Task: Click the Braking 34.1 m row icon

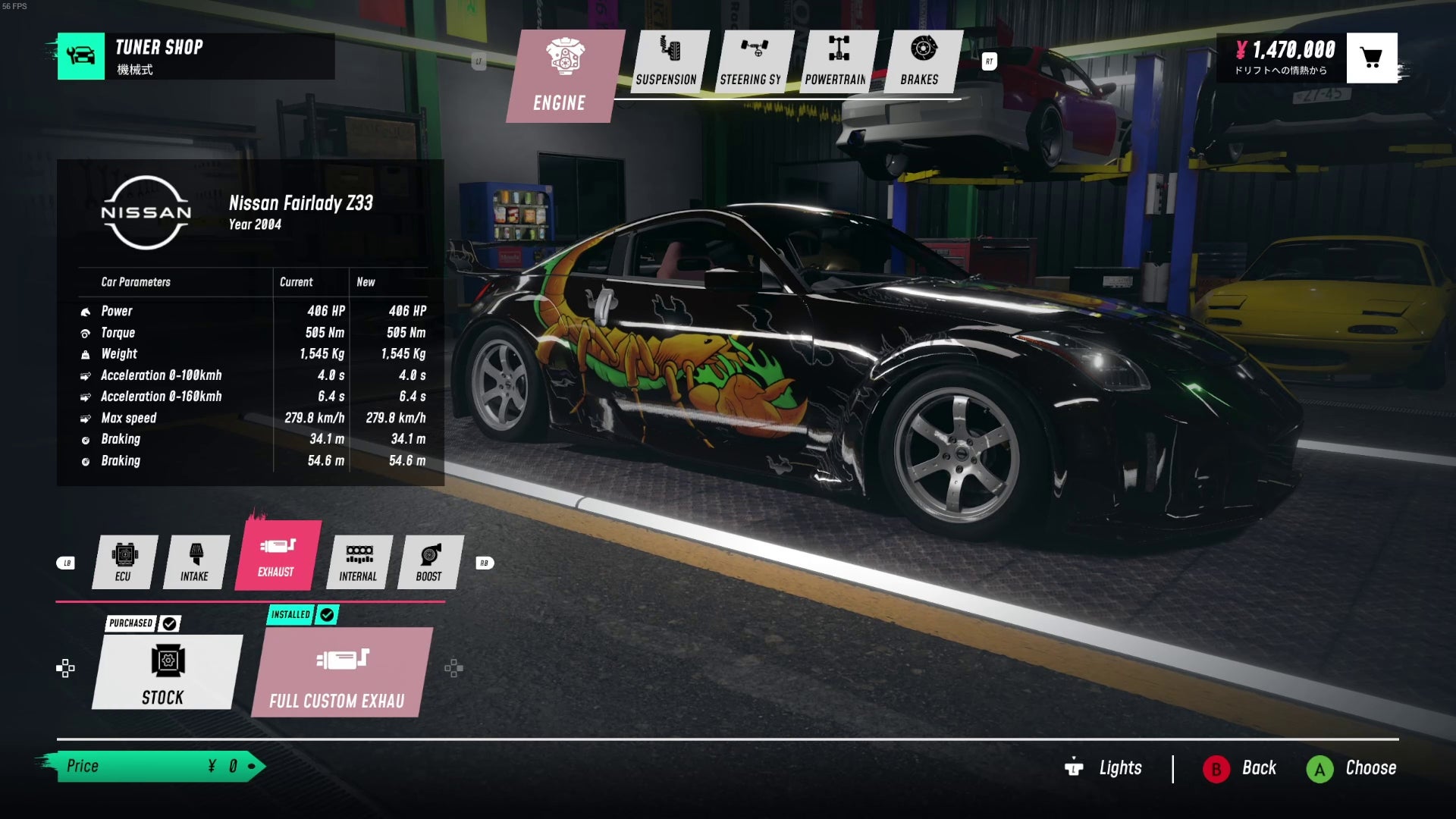Action: coord(86,440)
